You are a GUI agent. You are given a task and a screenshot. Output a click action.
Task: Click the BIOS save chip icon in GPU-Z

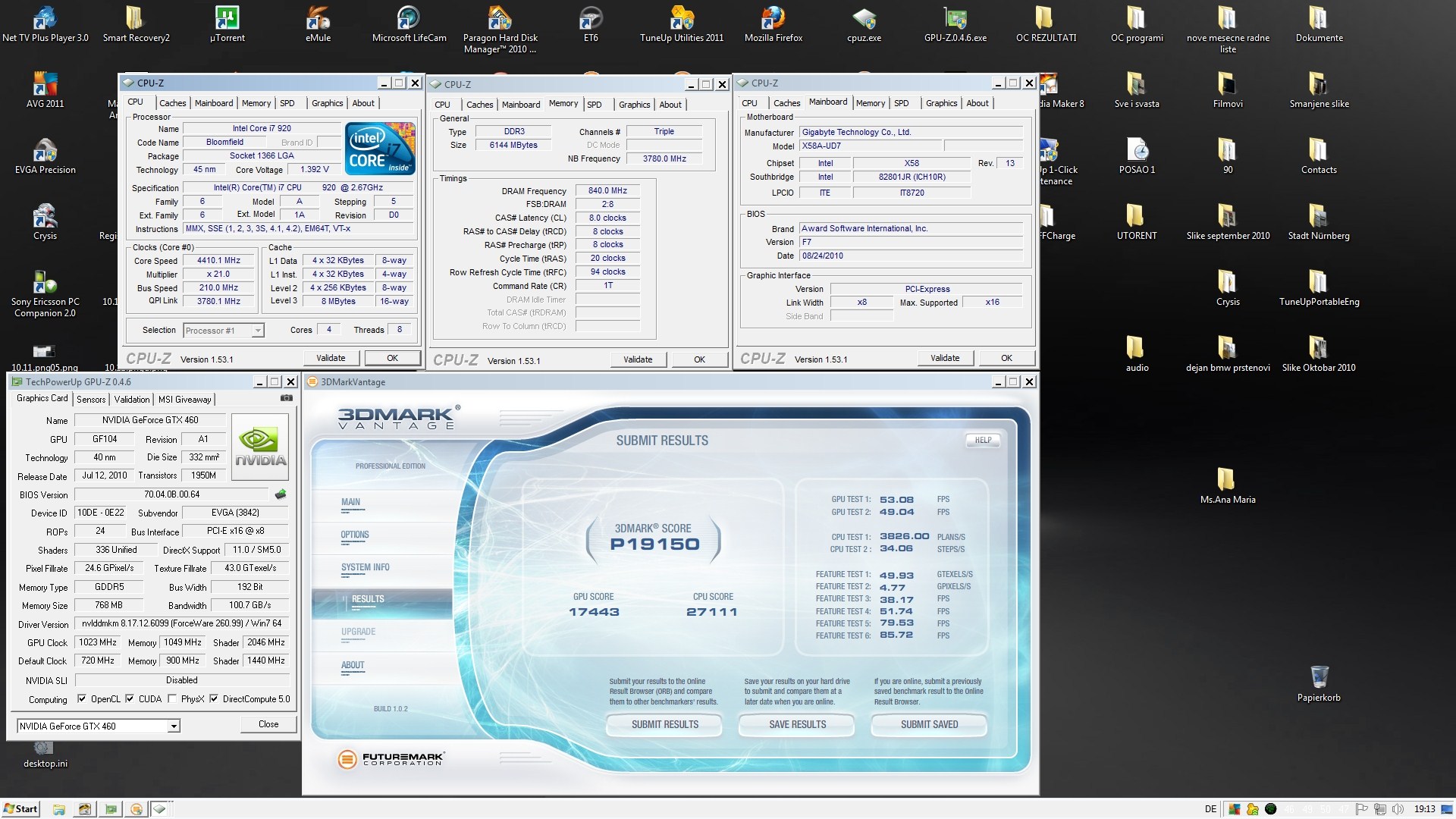281,494
